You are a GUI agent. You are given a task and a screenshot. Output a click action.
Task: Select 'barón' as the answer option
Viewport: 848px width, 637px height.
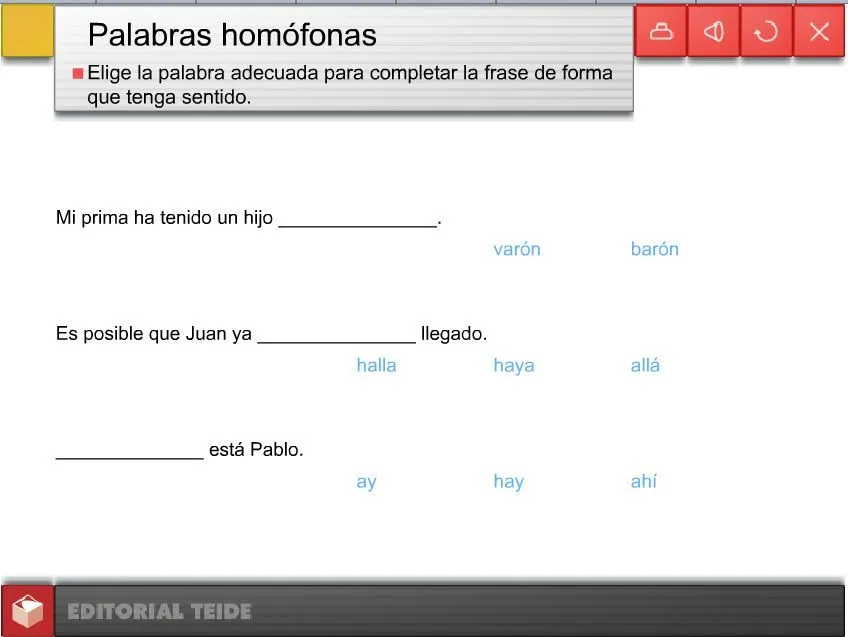pyautogui.click(x=655, y=249)
